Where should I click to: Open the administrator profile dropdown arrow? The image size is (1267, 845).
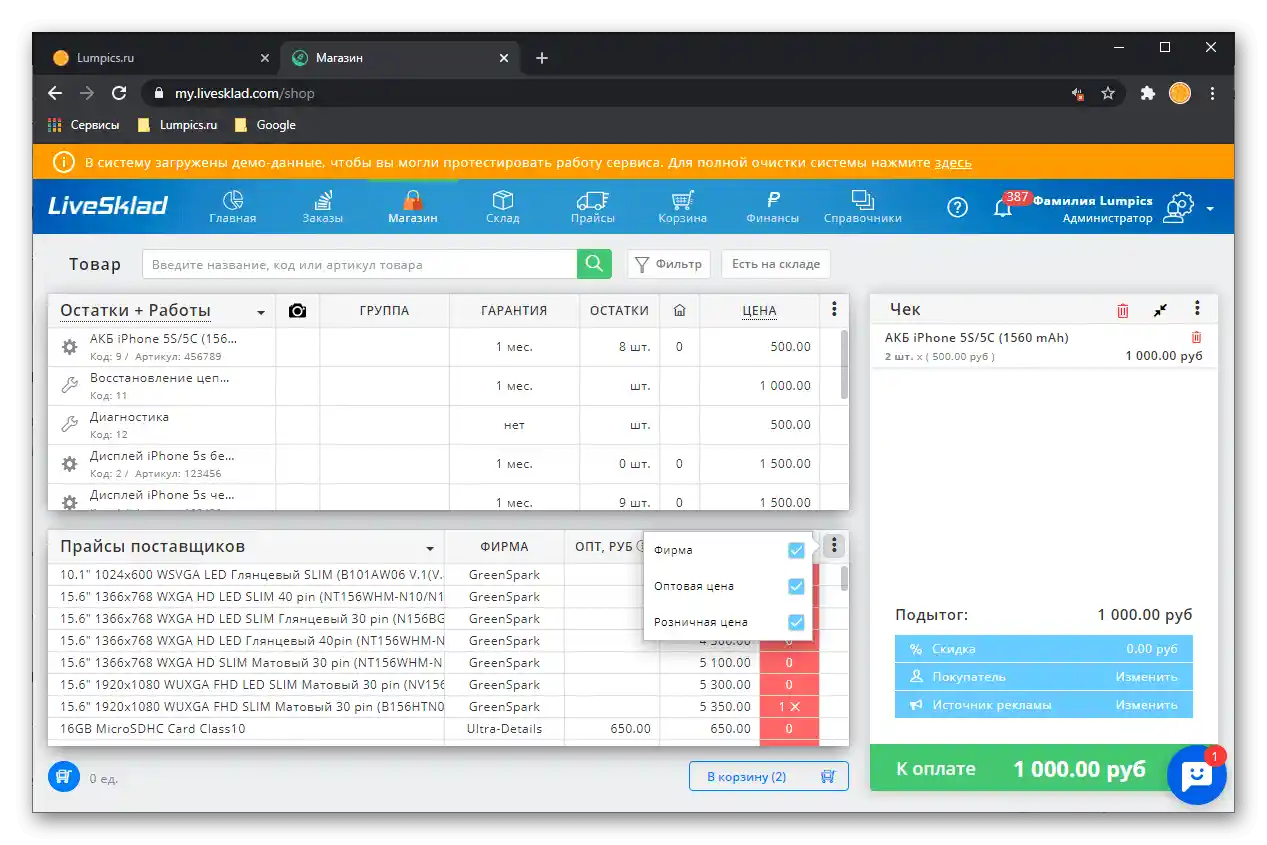1210,207
